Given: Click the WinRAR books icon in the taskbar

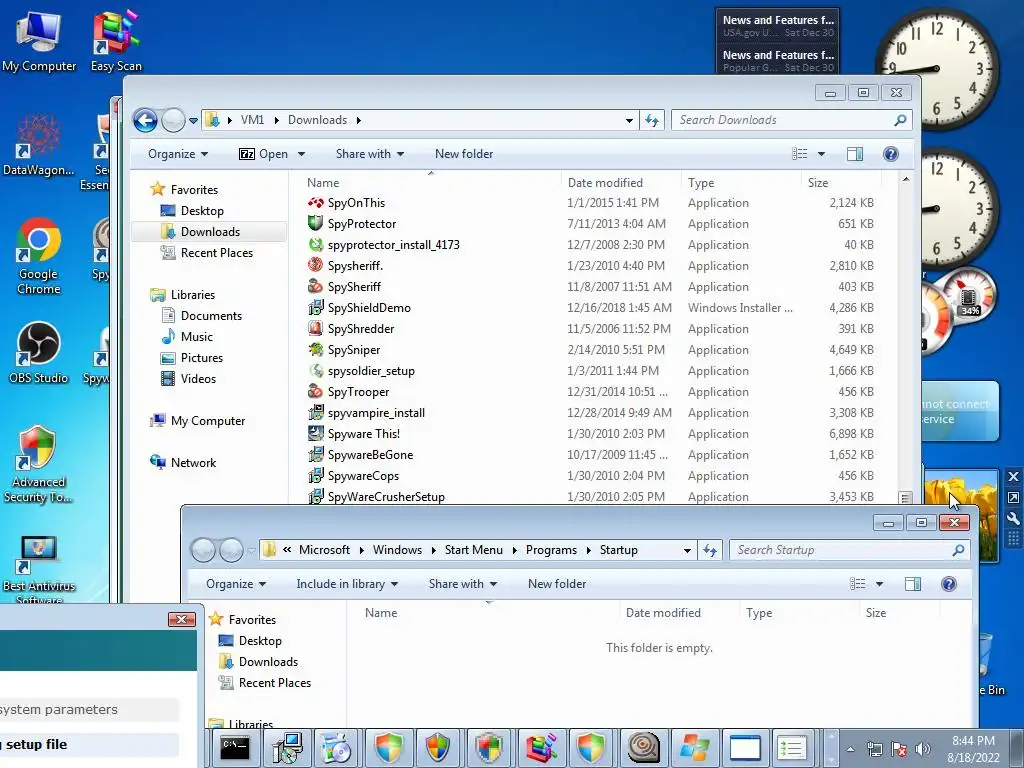Looking at the screenshot, I should click(x=541, y=747).
